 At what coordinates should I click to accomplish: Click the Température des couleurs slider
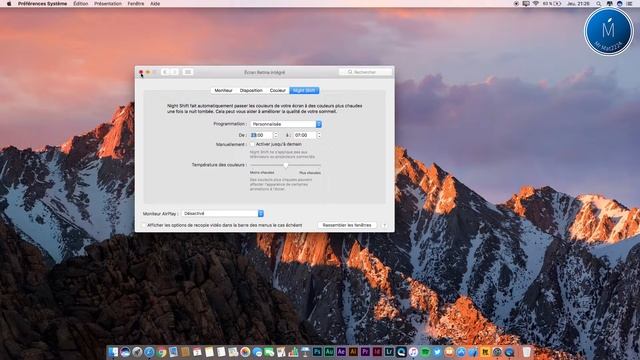point(285,165)
